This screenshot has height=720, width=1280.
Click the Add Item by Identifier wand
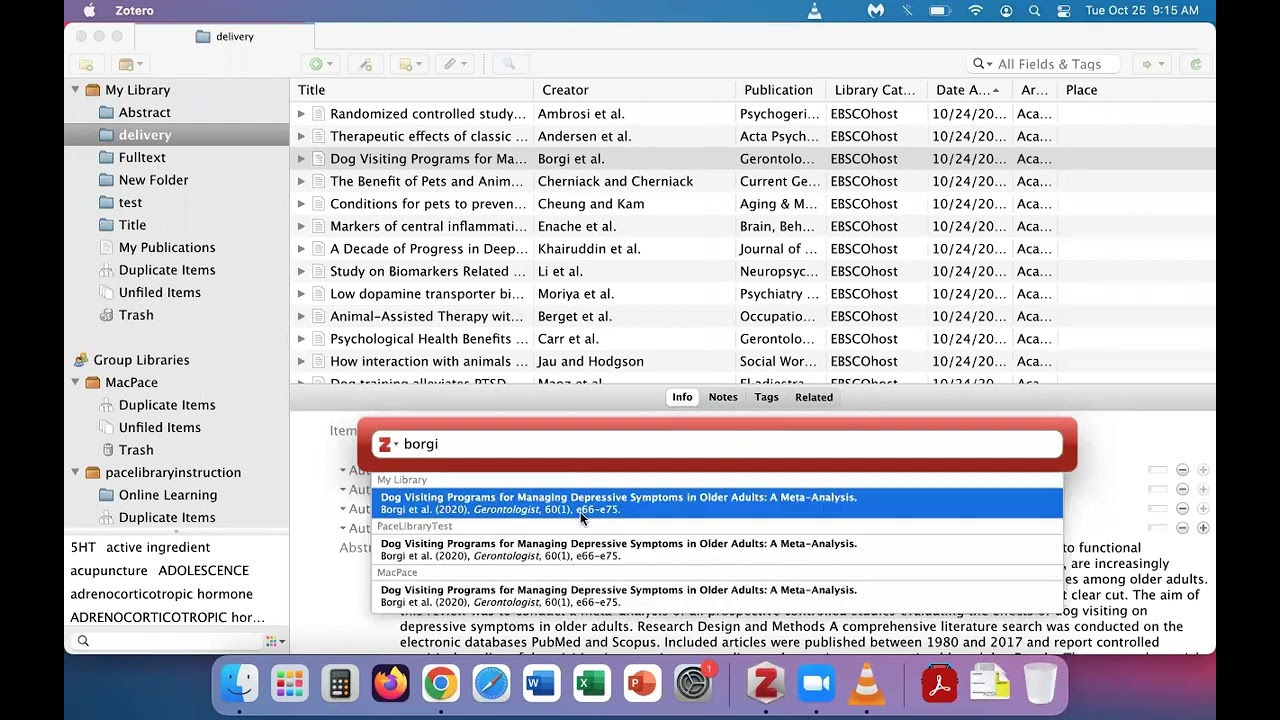point(365,64)
